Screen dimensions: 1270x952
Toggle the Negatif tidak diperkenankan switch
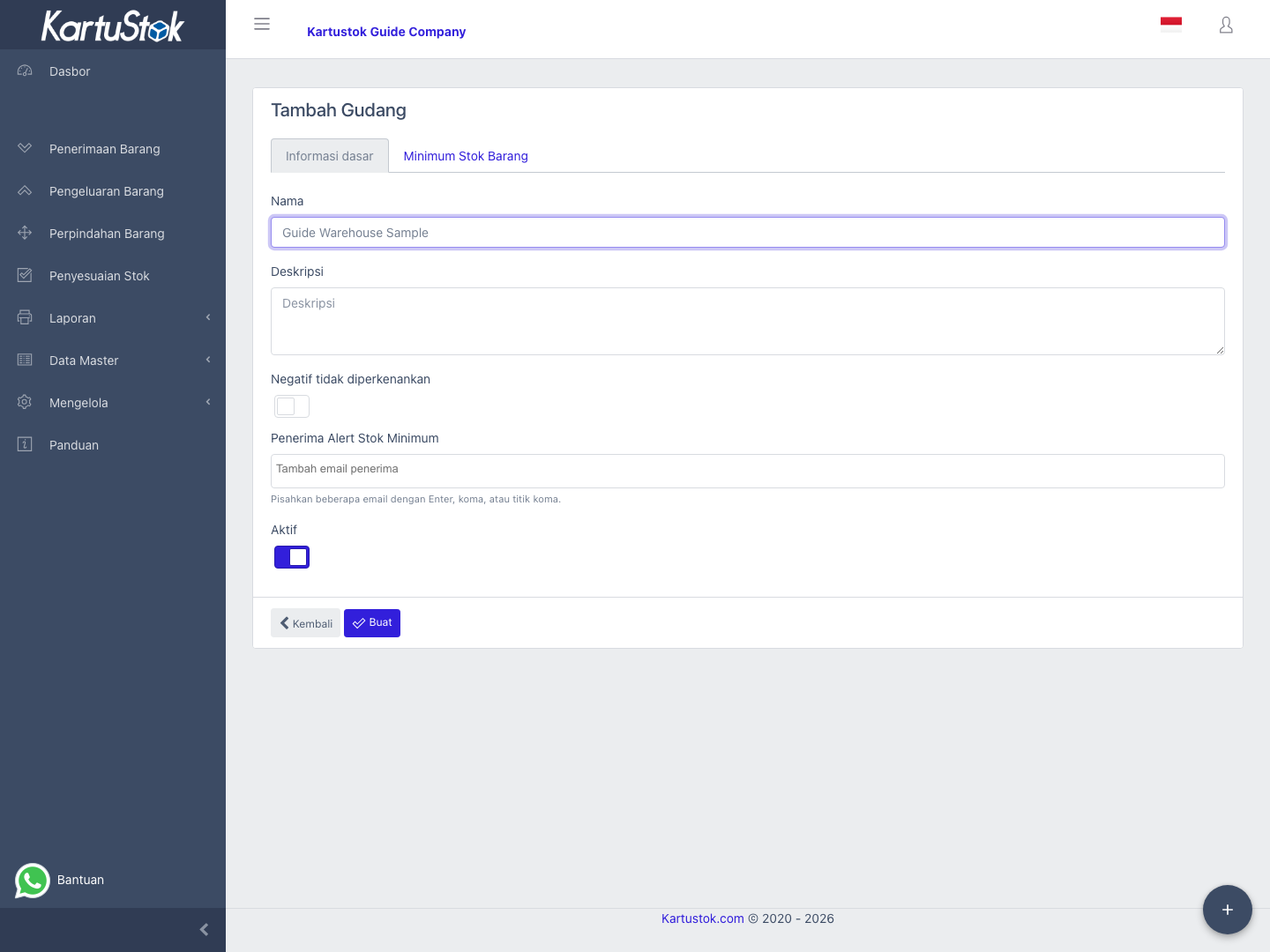coord(292,406)
